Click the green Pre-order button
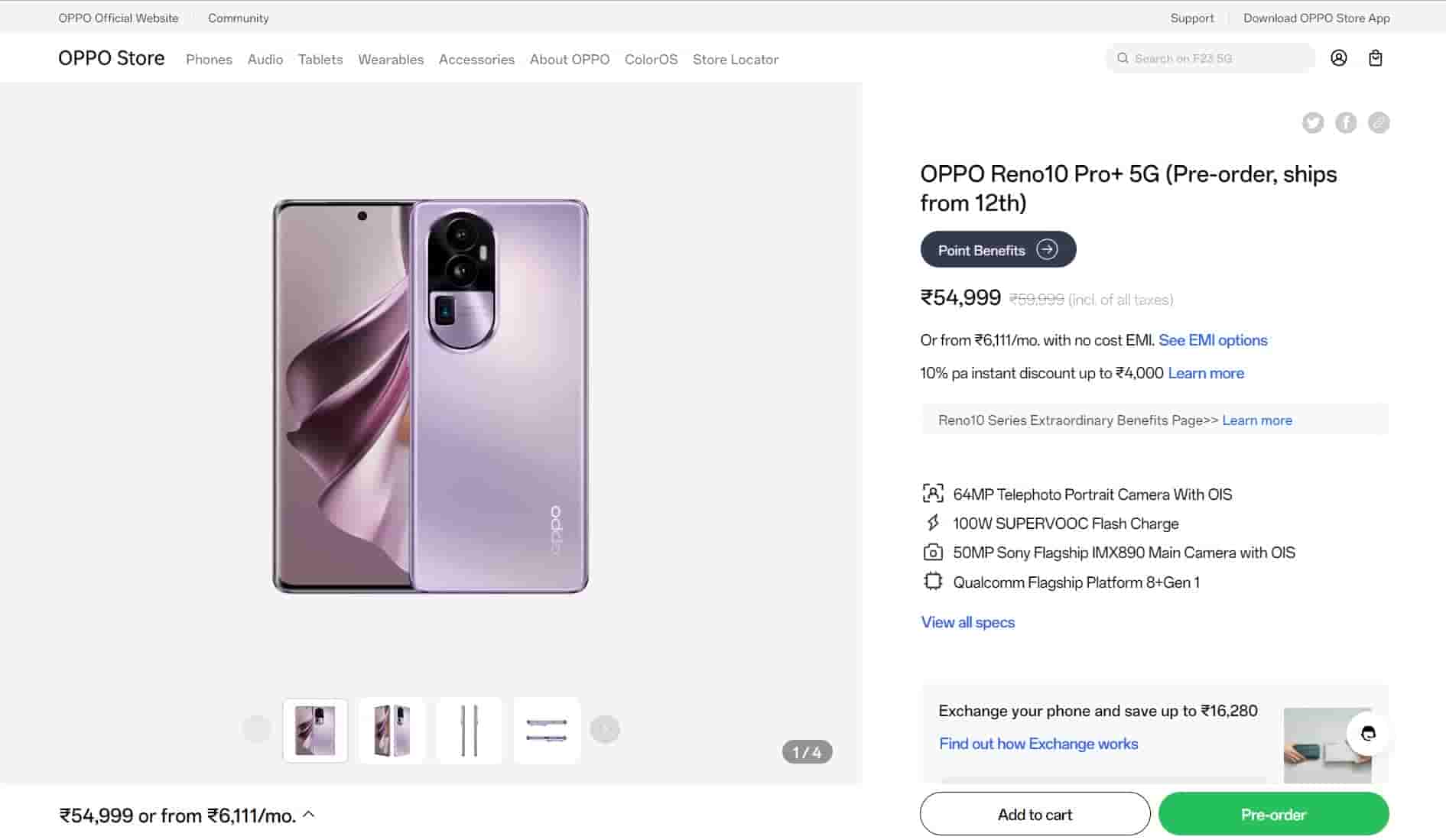Viewport: 1446px width, 840px height. (1273, 814)
